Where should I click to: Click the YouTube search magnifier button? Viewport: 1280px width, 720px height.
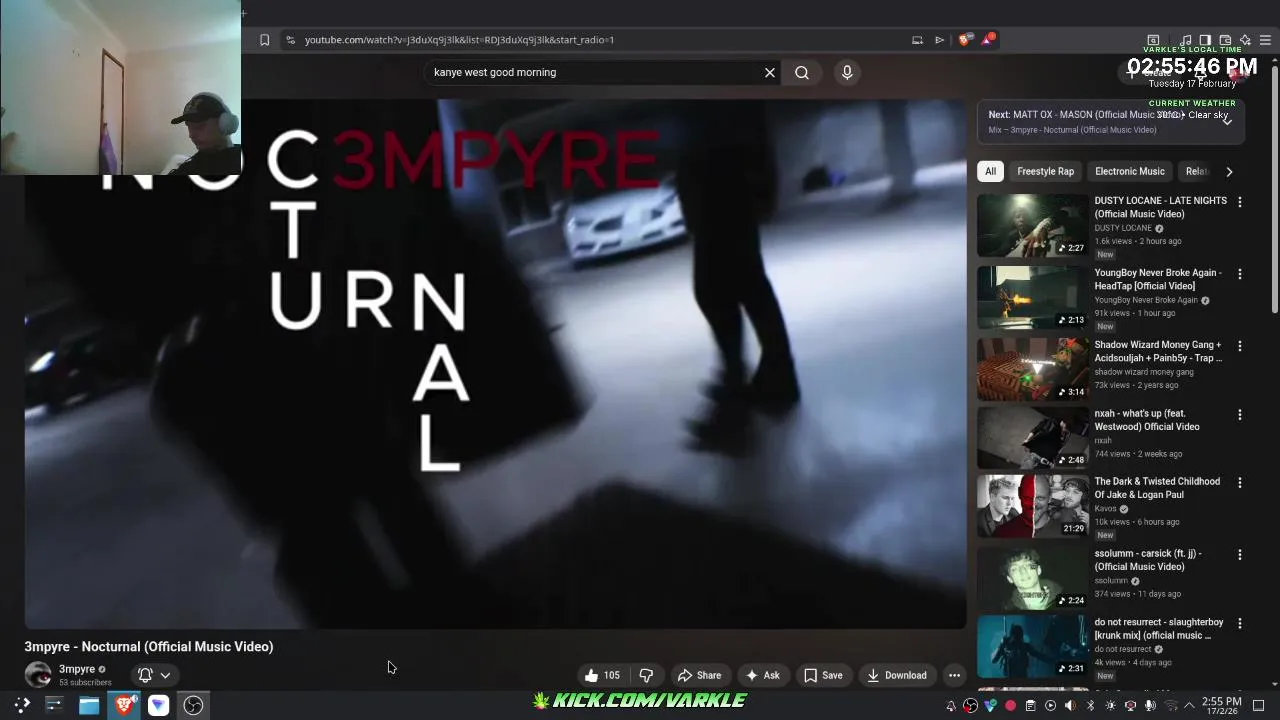(x=802, y=72)
